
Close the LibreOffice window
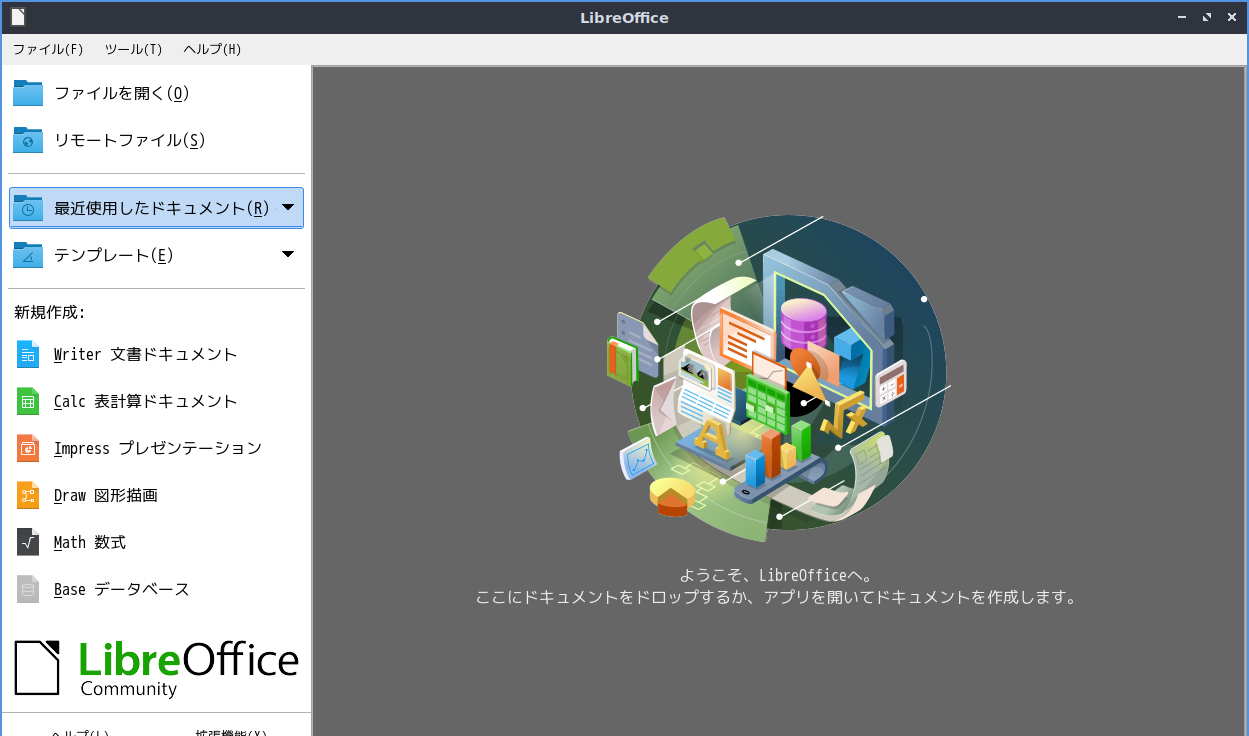(1231, 18)
